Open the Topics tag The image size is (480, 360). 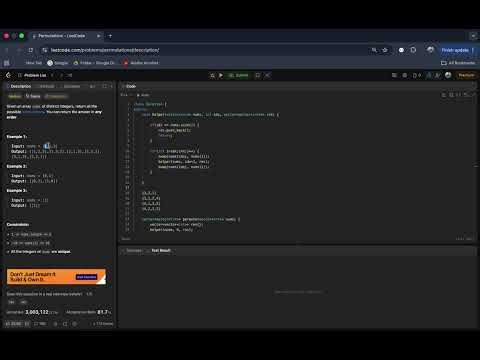pos(33,96)
